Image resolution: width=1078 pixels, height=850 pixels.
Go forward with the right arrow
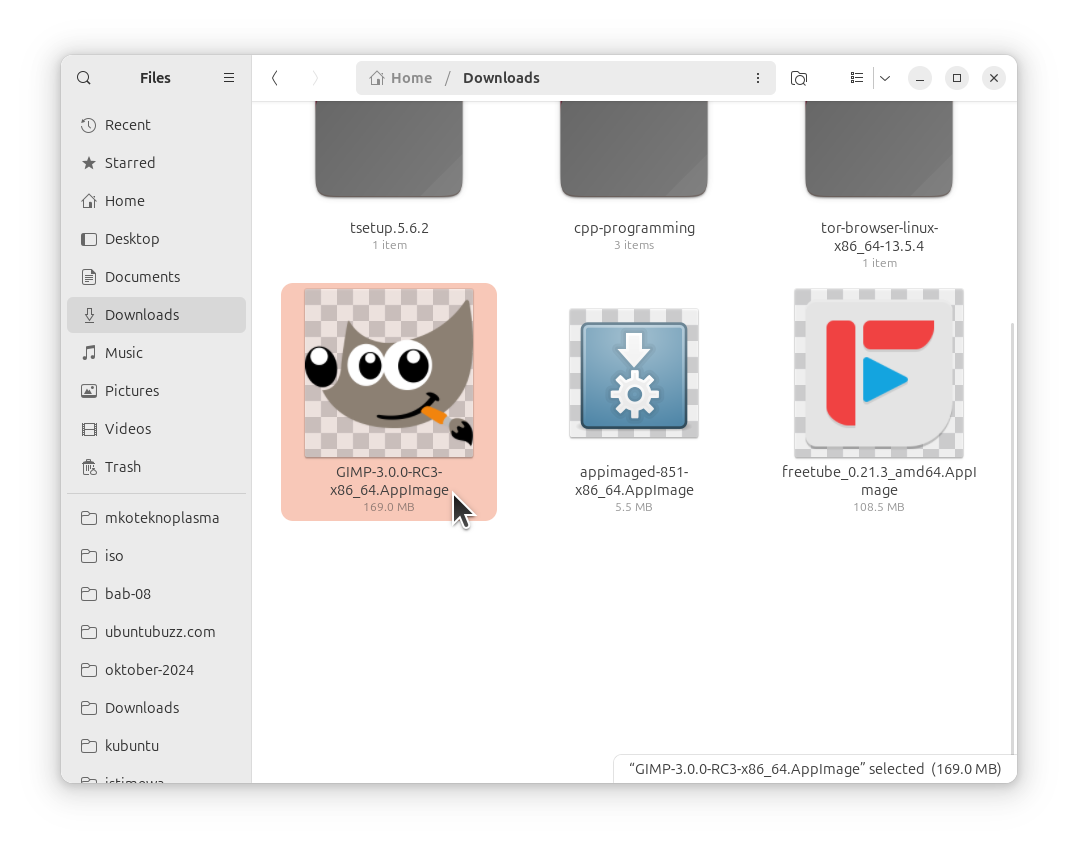click(315, 78)
